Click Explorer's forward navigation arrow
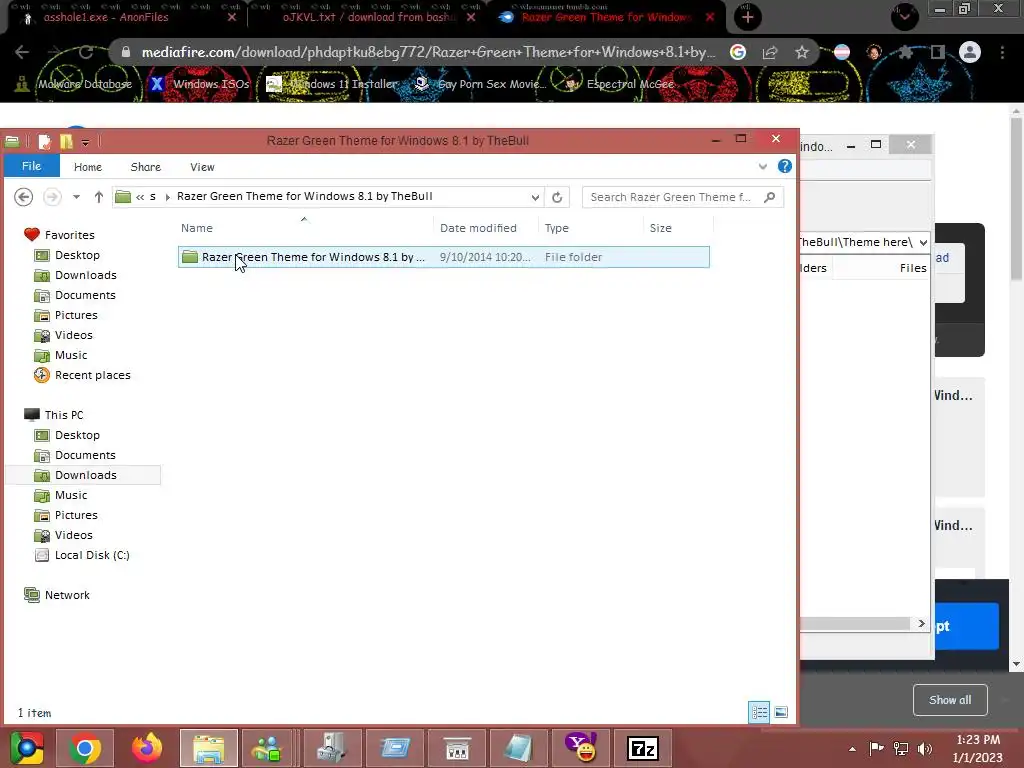The image size is (1024, 768). tap(52, 197)
